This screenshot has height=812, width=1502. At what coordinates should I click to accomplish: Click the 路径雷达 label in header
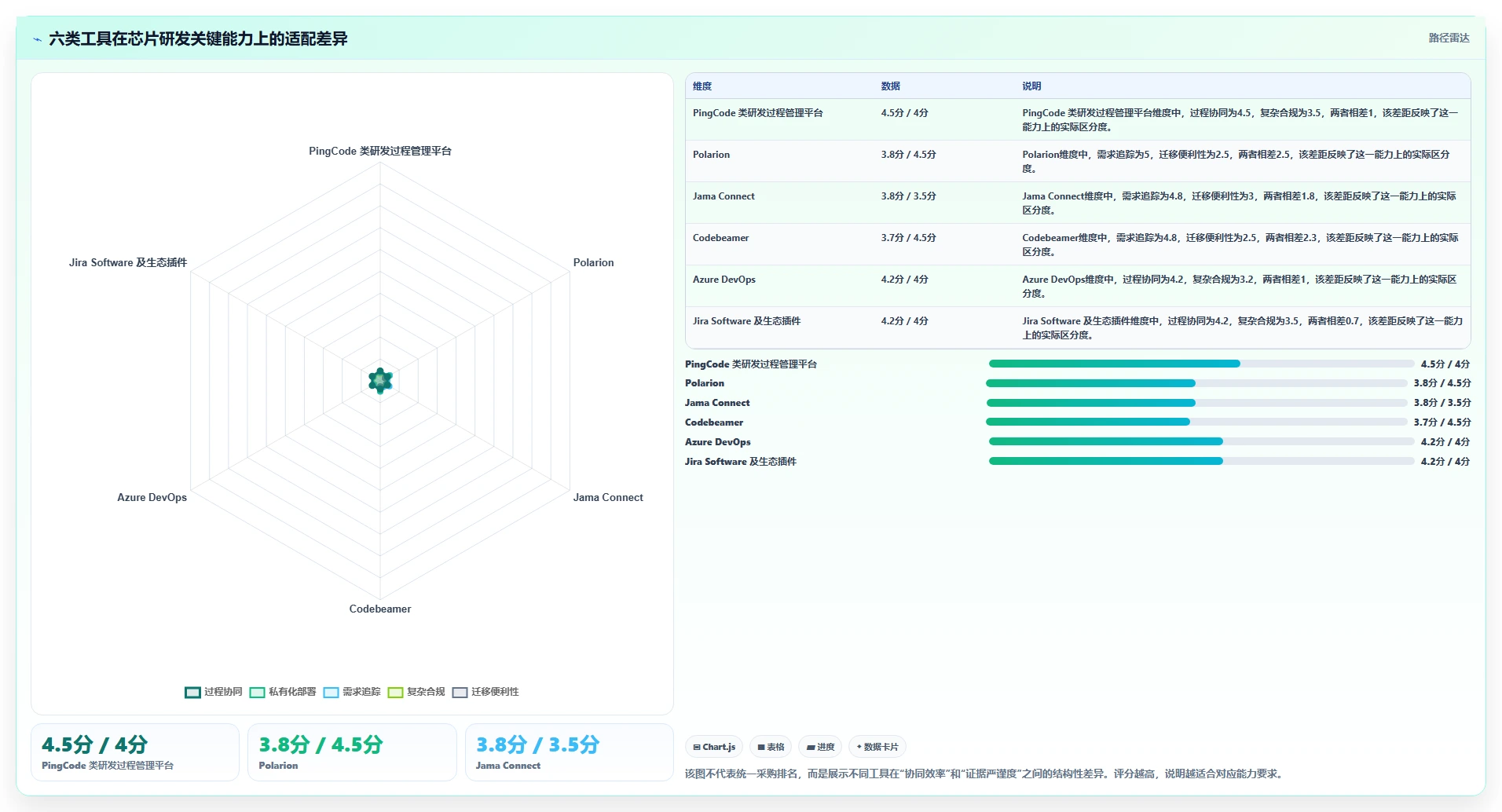1449,38
